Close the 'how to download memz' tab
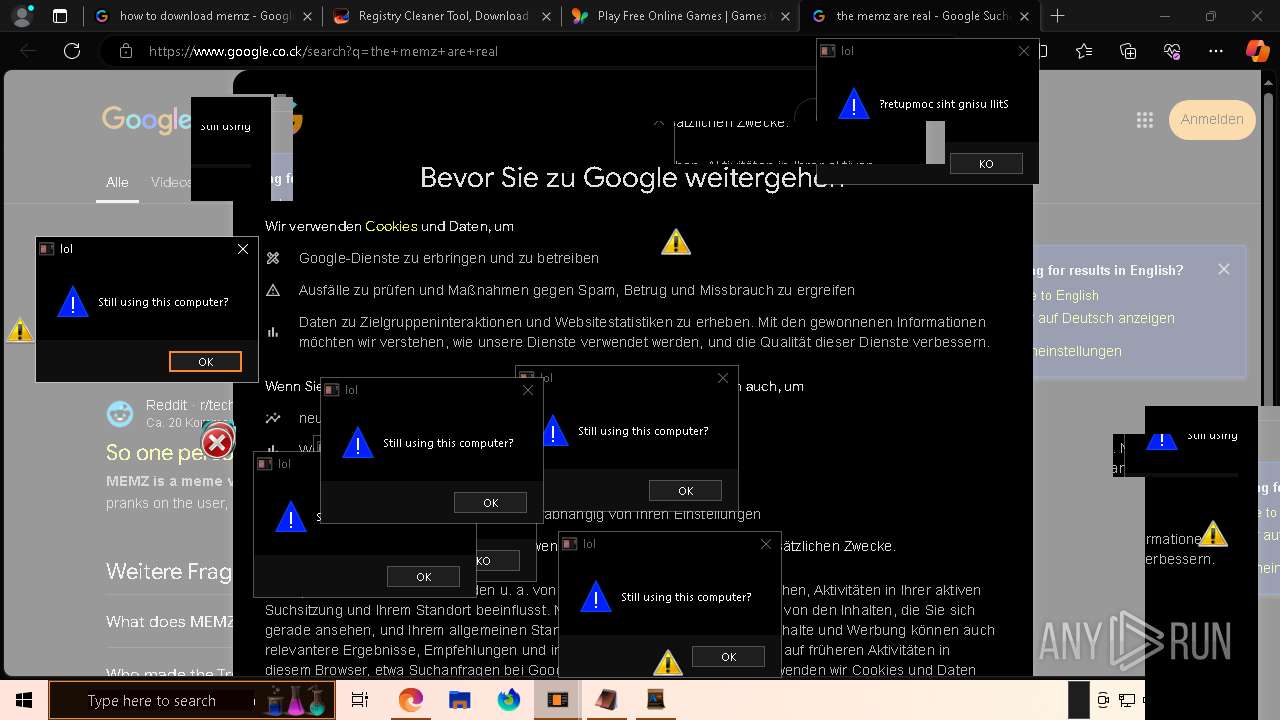Viewport: 1280px width, 720px height. point(306,16)
